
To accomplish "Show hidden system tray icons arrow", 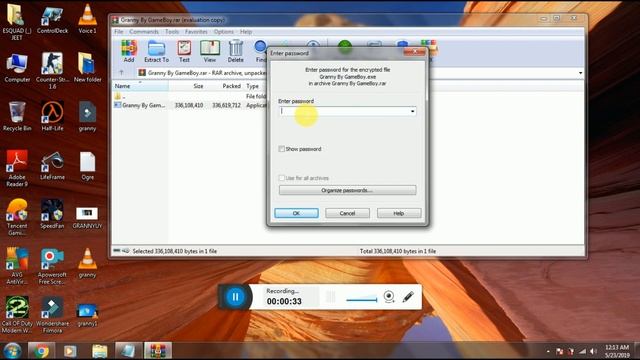I will (548, 351).
